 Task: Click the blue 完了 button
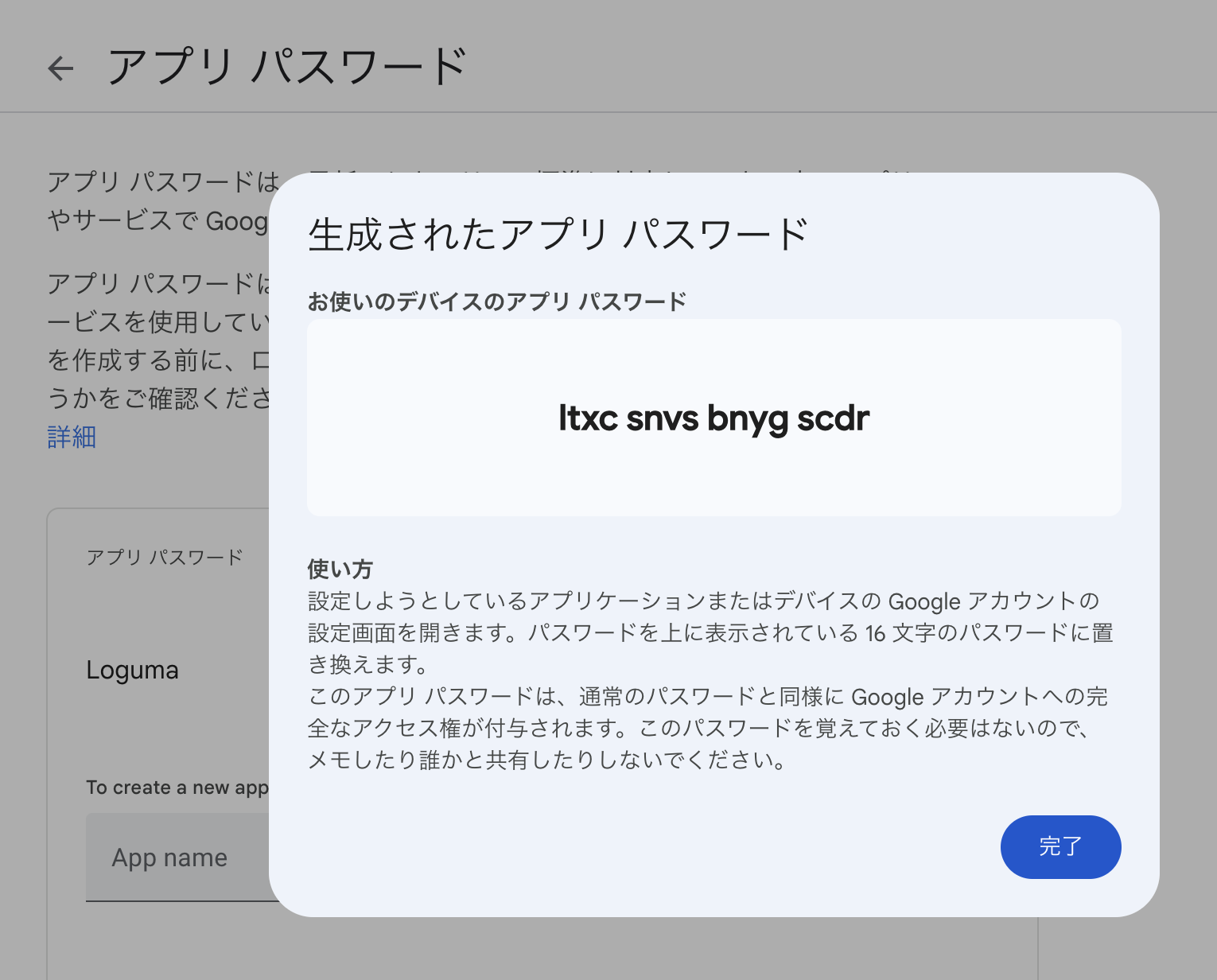point(1060,847)
